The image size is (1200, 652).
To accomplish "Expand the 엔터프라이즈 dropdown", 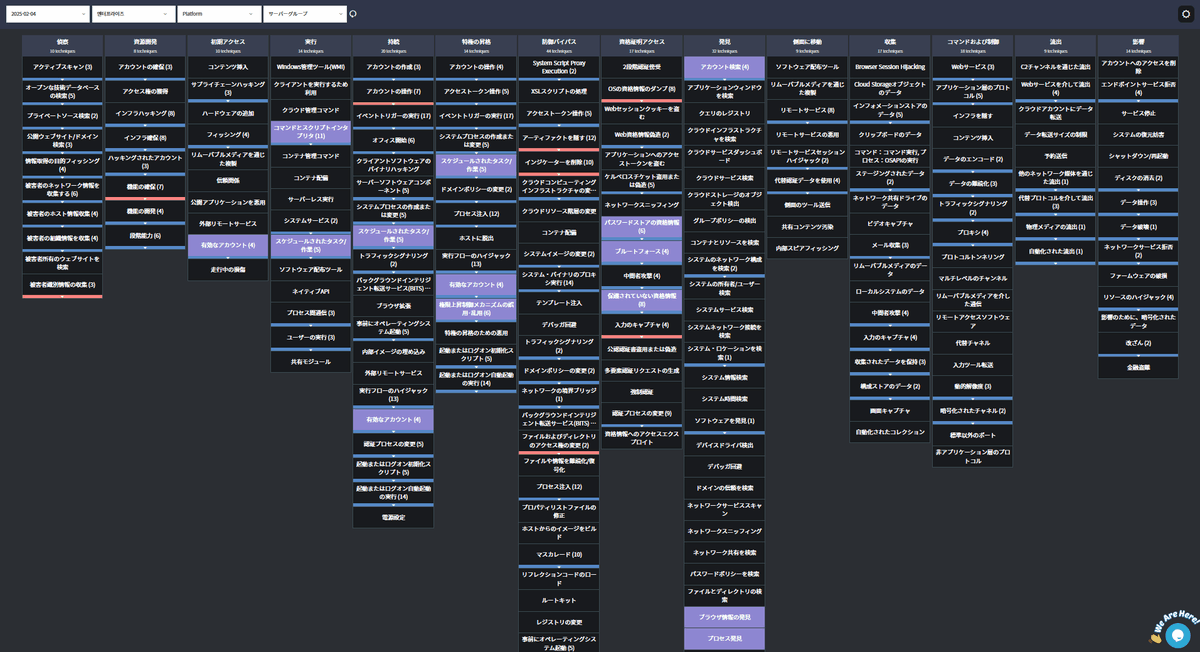I will 133,14.
